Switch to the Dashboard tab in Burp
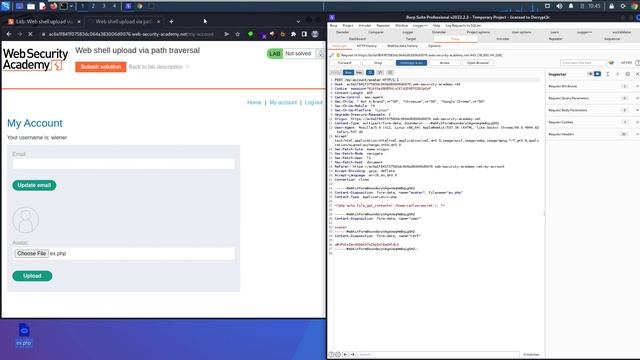Viewport: 640px width, 360px height. [357, 39]
